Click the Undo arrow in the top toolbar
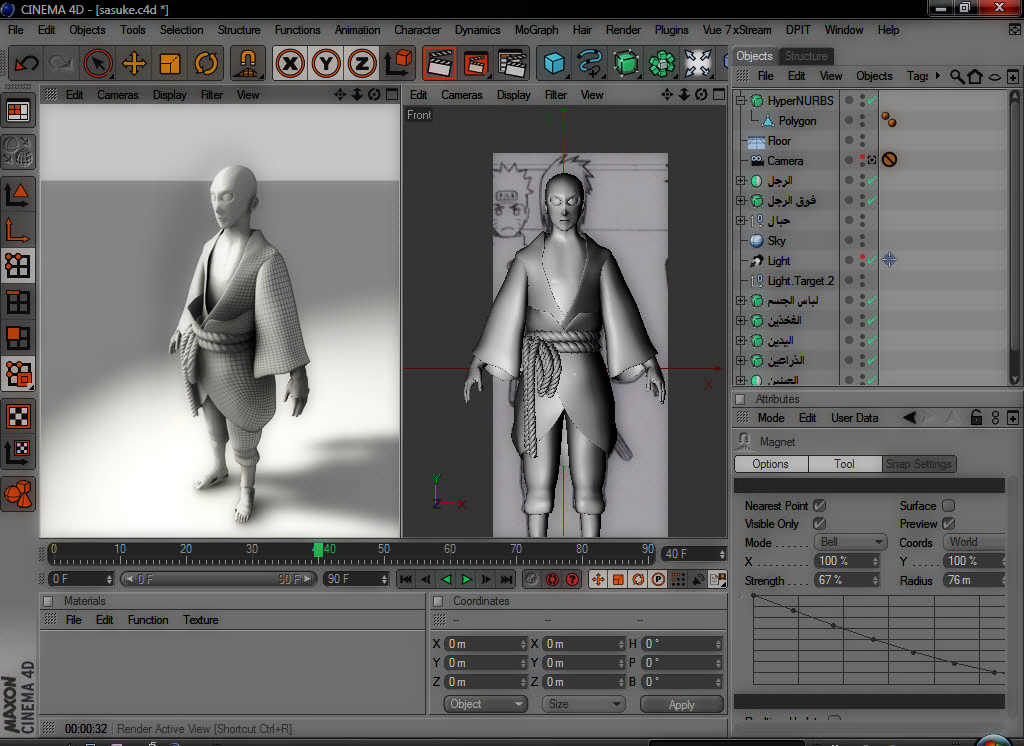 [x=26, y=63]
